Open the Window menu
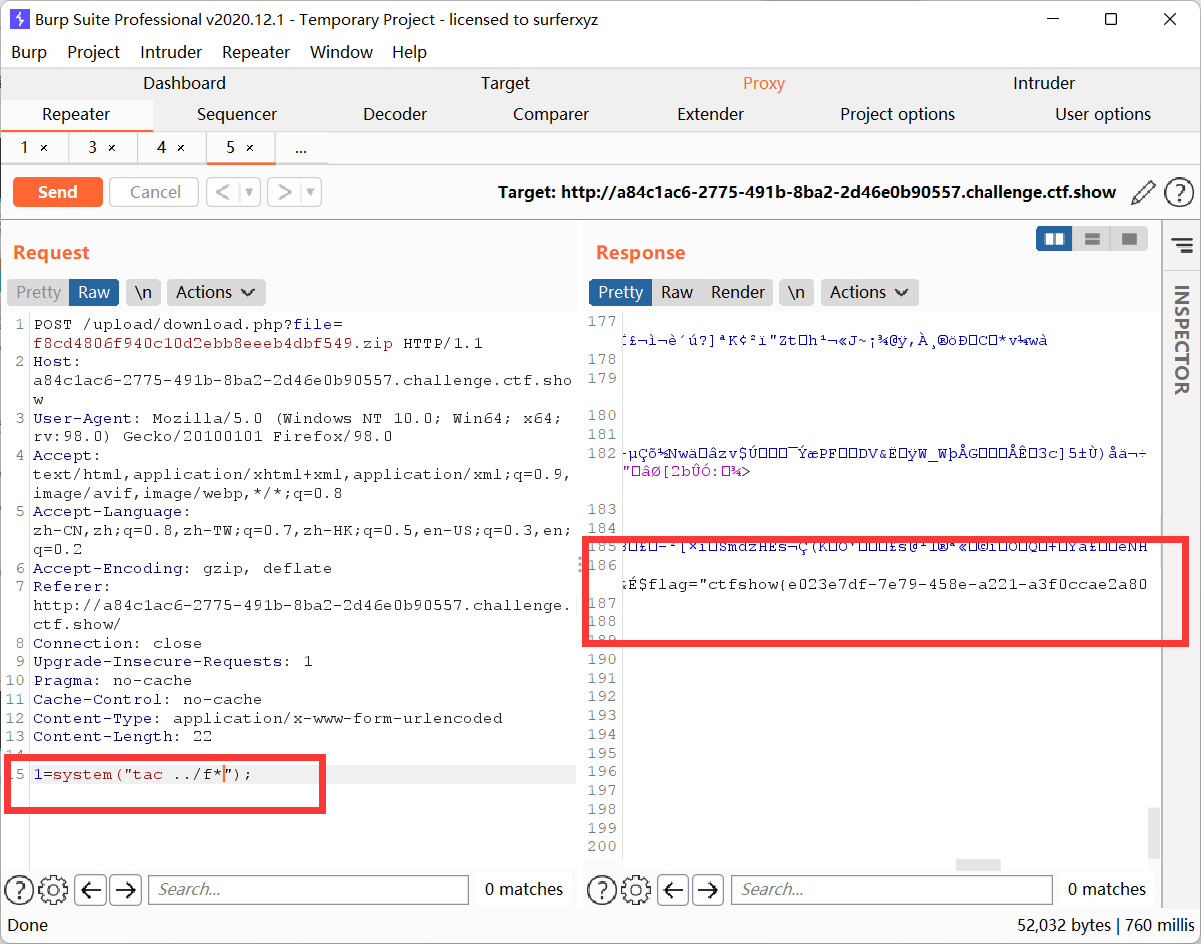The height and width of the screenshot is (944, 1201). pos(341,52)
